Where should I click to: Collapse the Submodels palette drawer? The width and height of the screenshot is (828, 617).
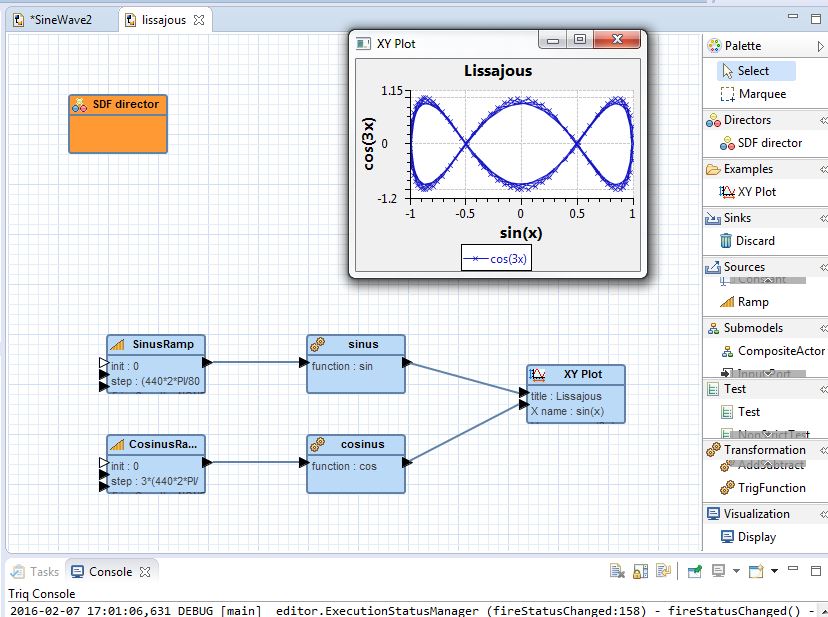pos(824,329)
